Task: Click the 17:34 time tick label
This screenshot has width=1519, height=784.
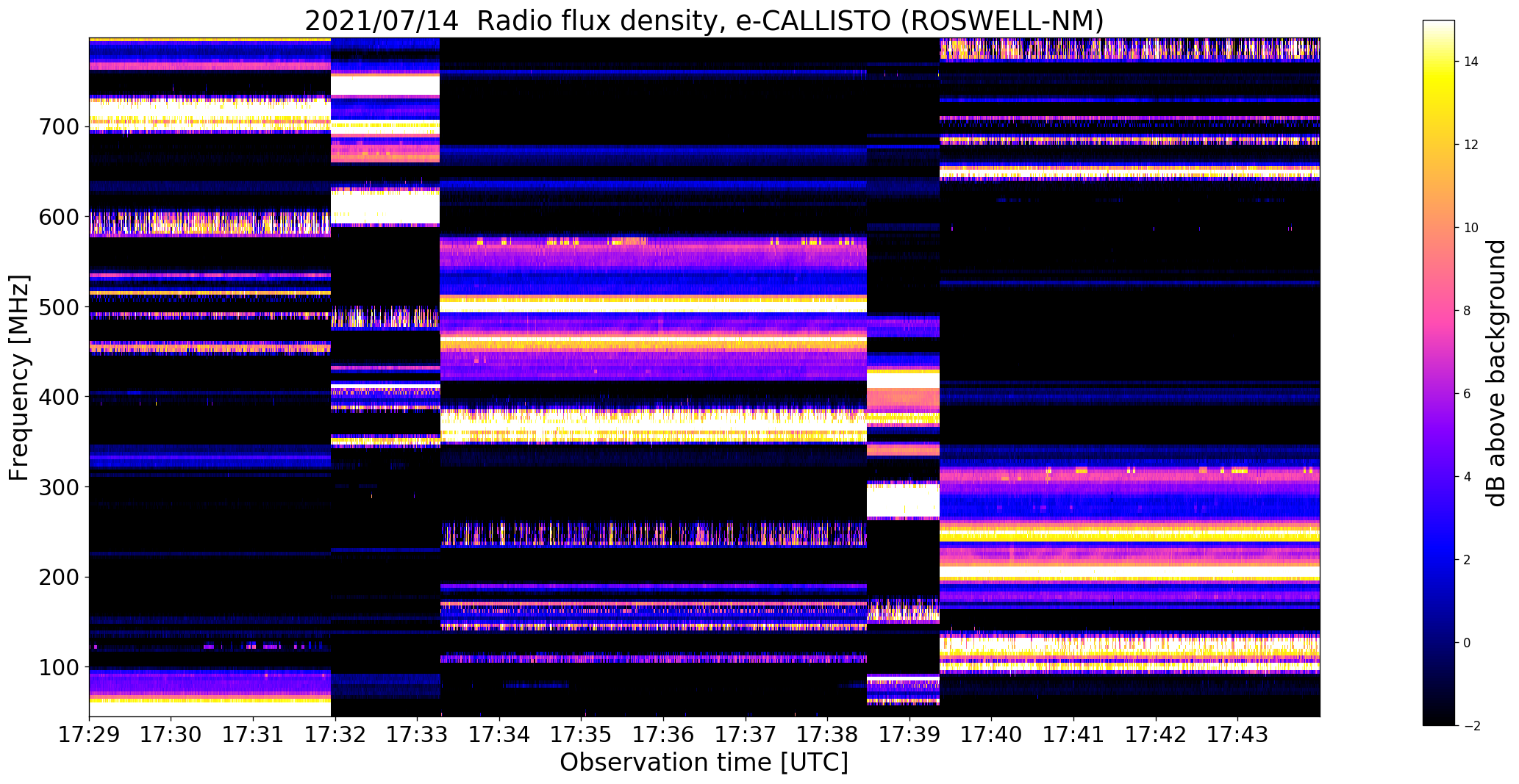Action: tap(500, 734)
